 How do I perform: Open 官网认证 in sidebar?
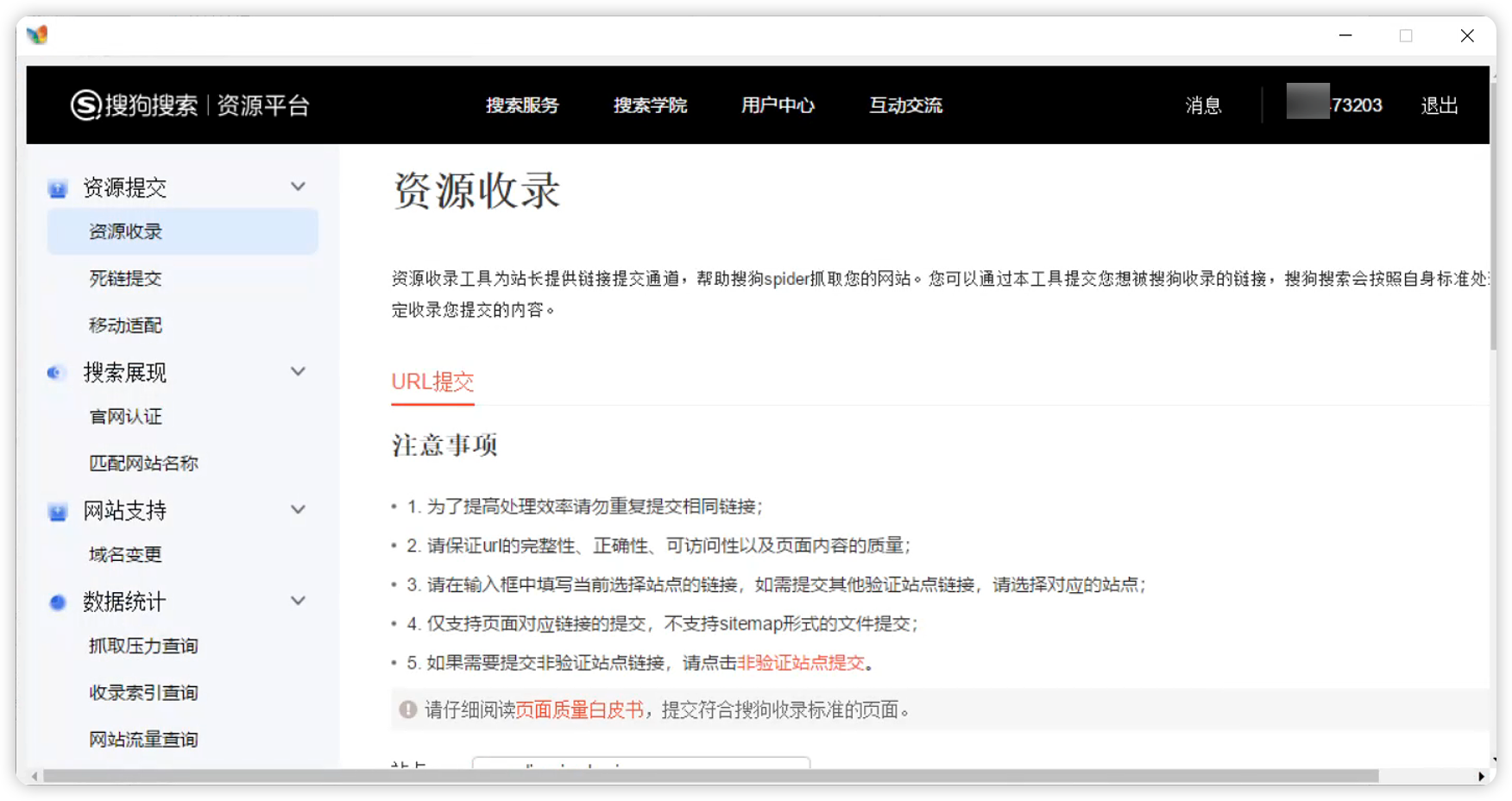coord(125,417)
